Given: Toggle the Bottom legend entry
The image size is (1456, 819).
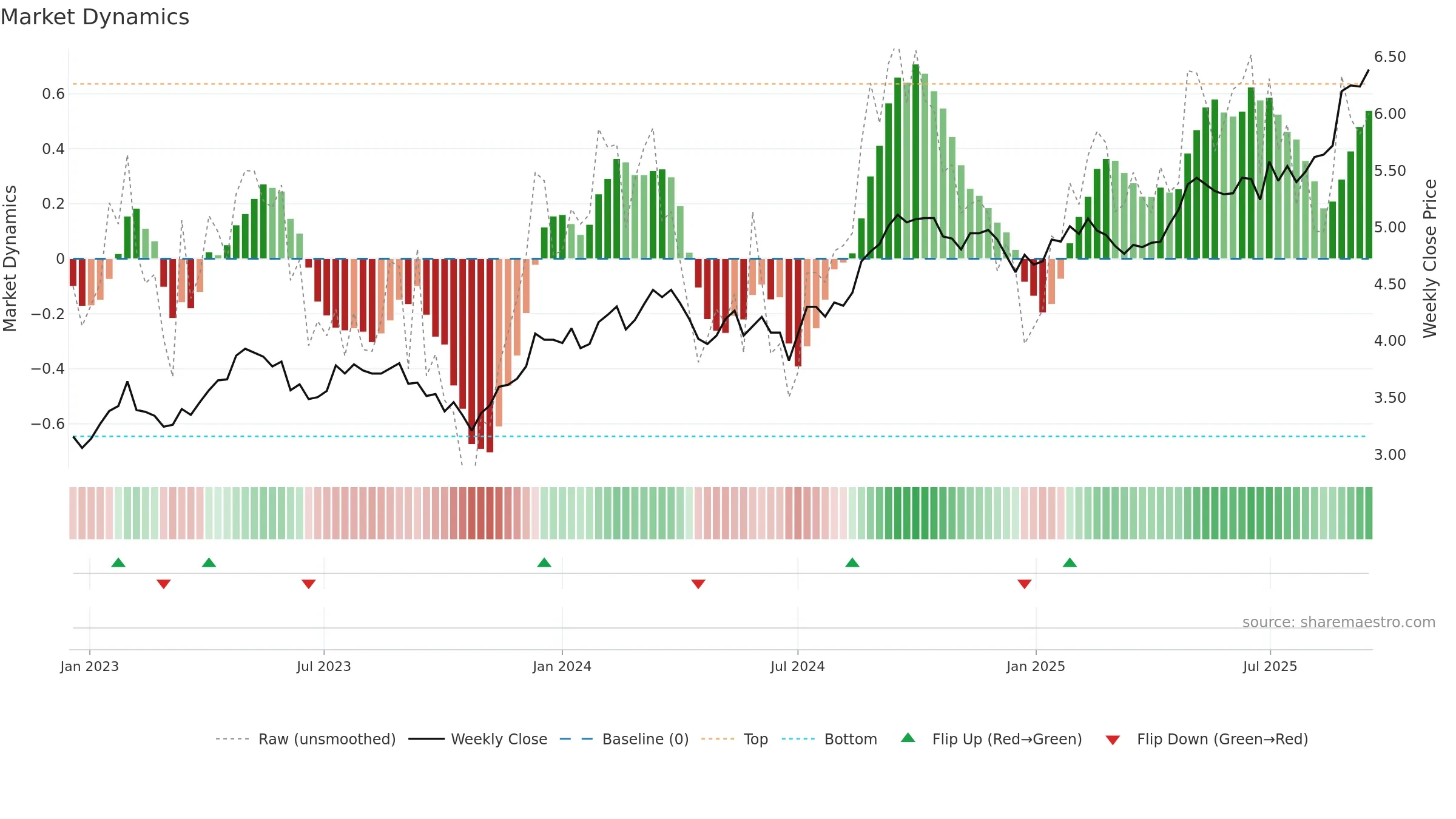Looking at the screenshot, I should [829, 739].
